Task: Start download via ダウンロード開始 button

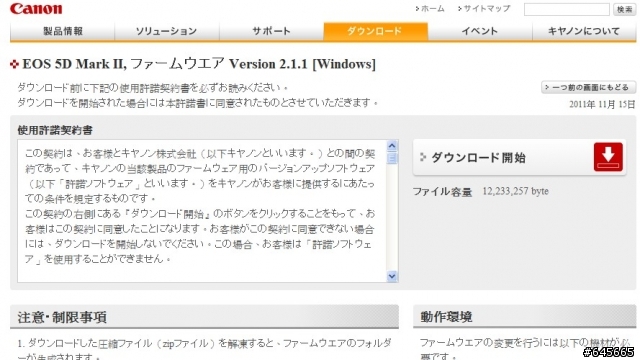Action: pos(519,158)
